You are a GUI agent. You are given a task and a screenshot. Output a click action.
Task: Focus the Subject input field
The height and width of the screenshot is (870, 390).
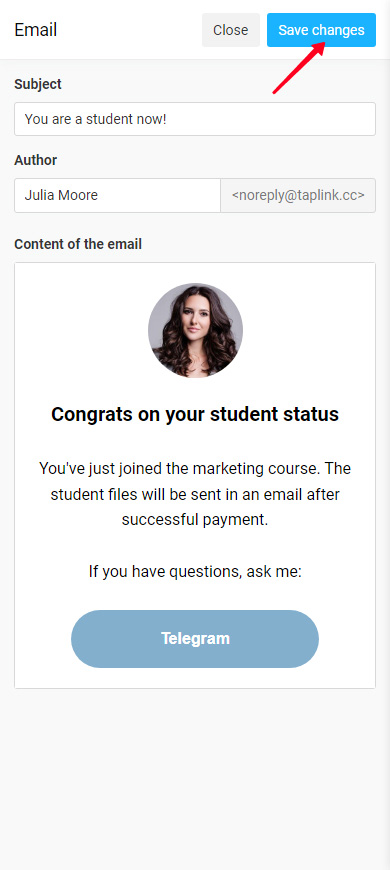(x=195, y=119)
